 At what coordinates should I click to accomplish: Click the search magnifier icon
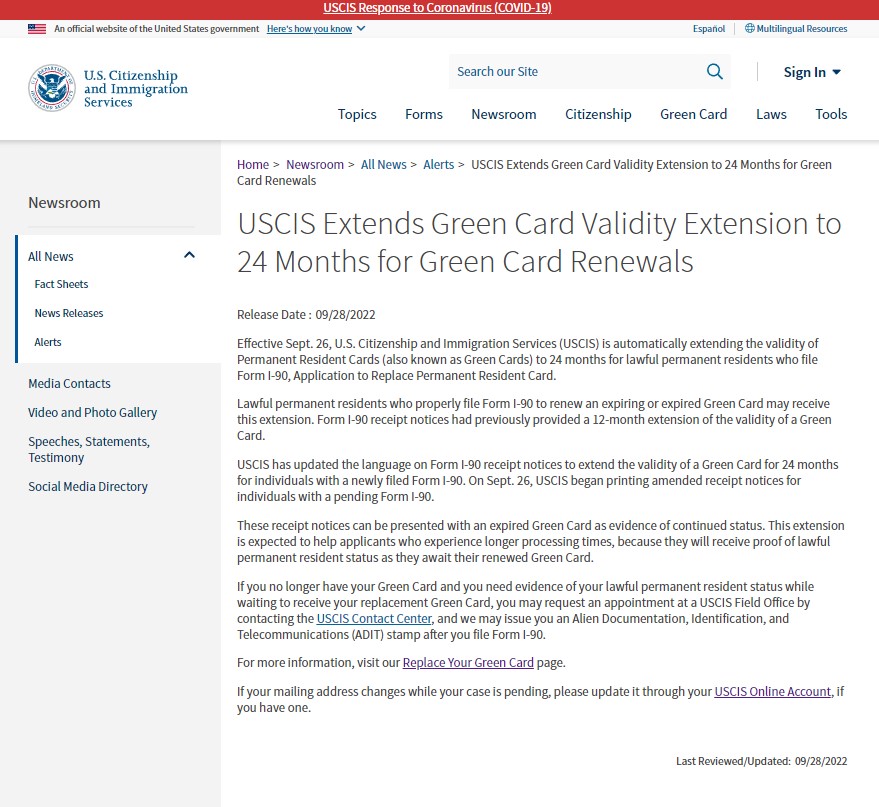(714, 71)
